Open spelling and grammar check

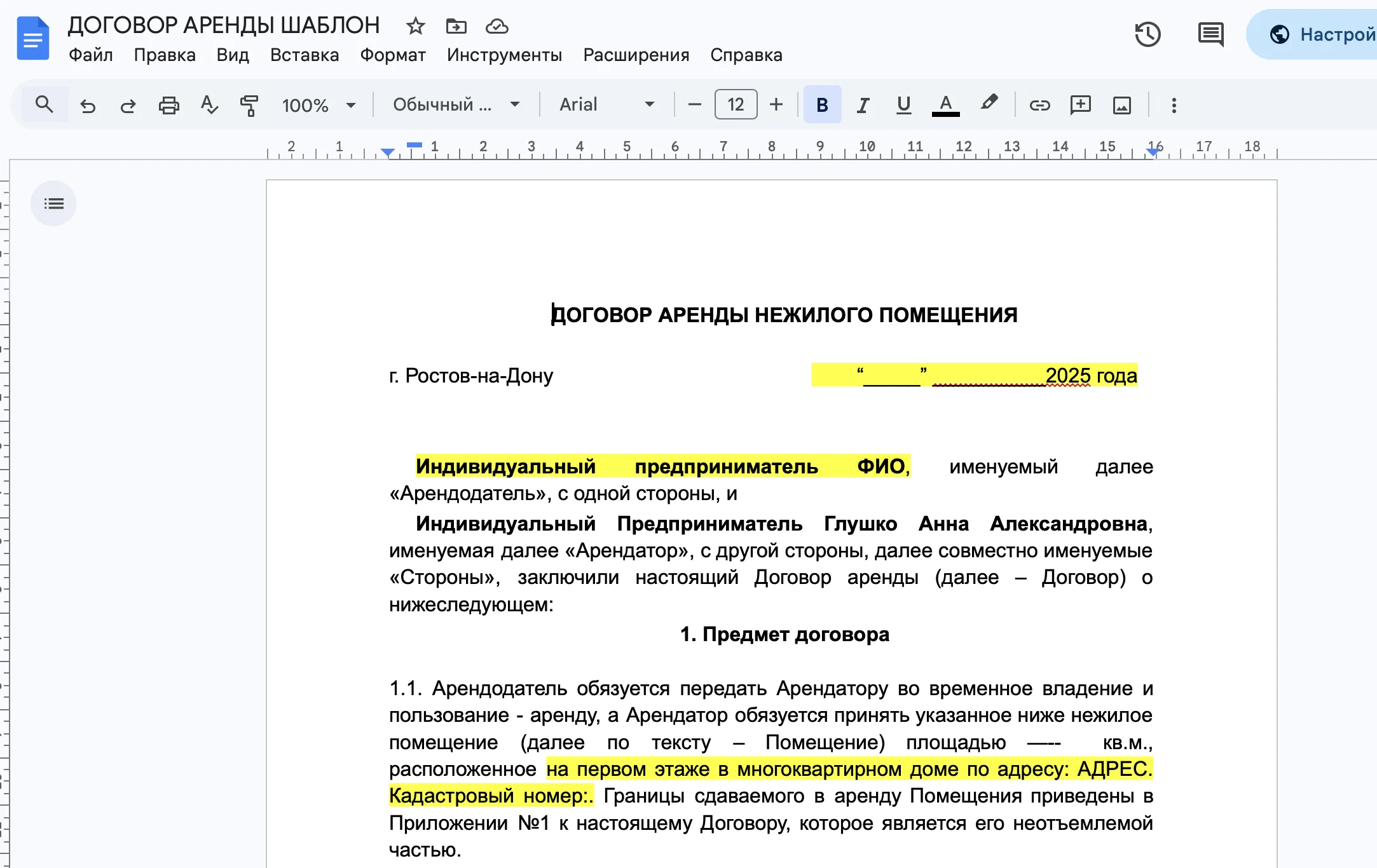209,105
